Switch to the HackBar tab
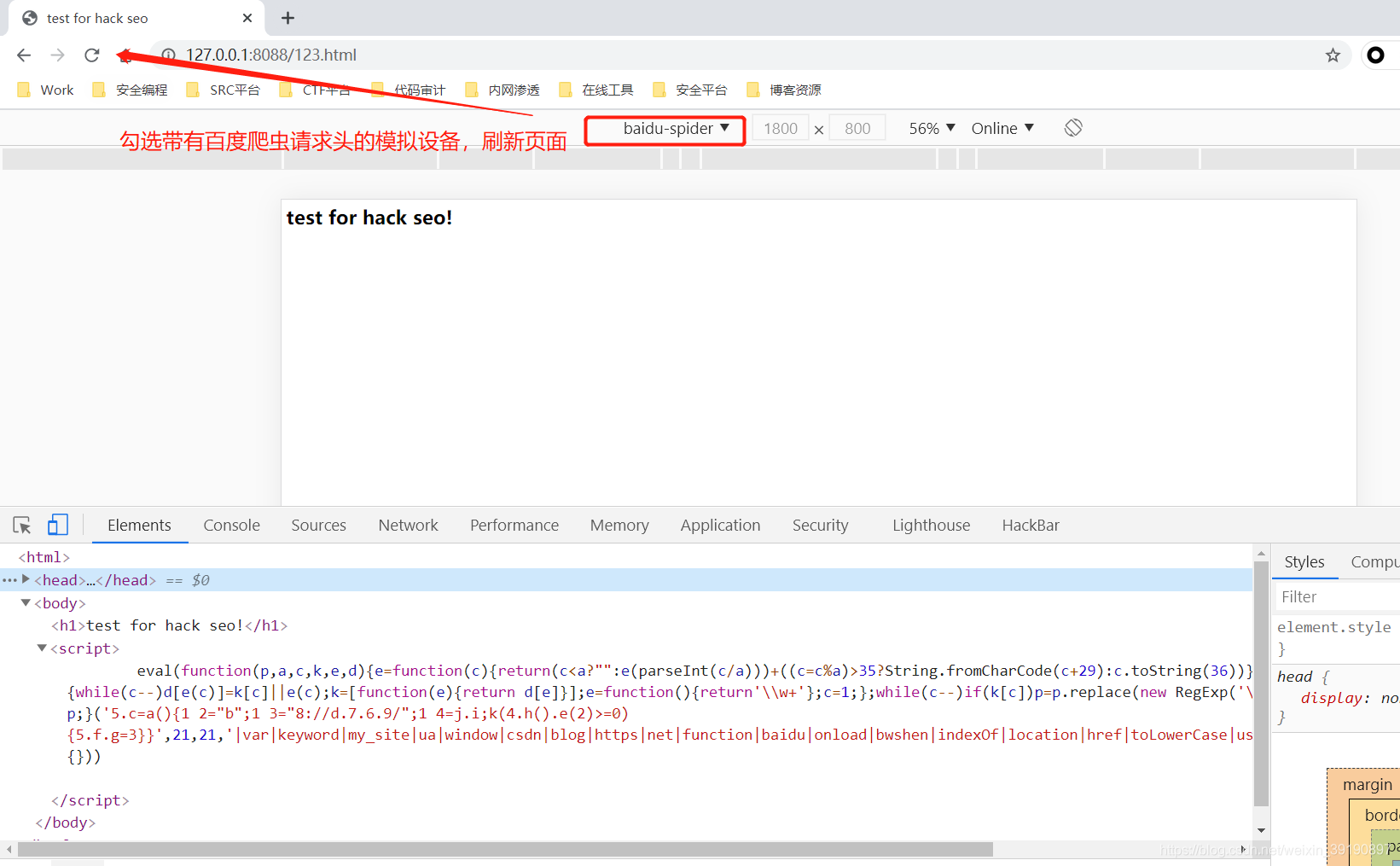 [1031, 526]
